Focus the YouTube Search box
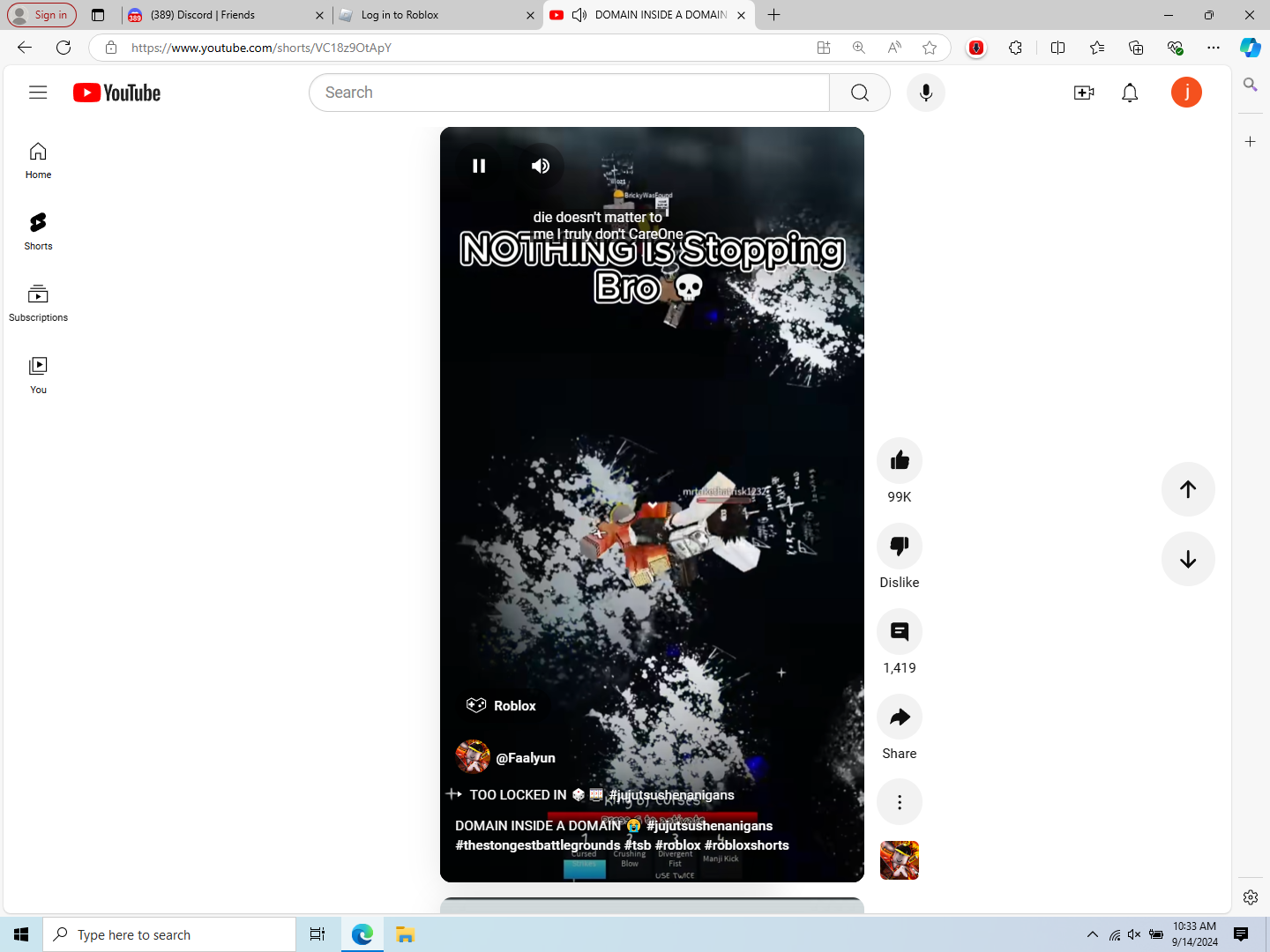 click(x=569, y=93)
